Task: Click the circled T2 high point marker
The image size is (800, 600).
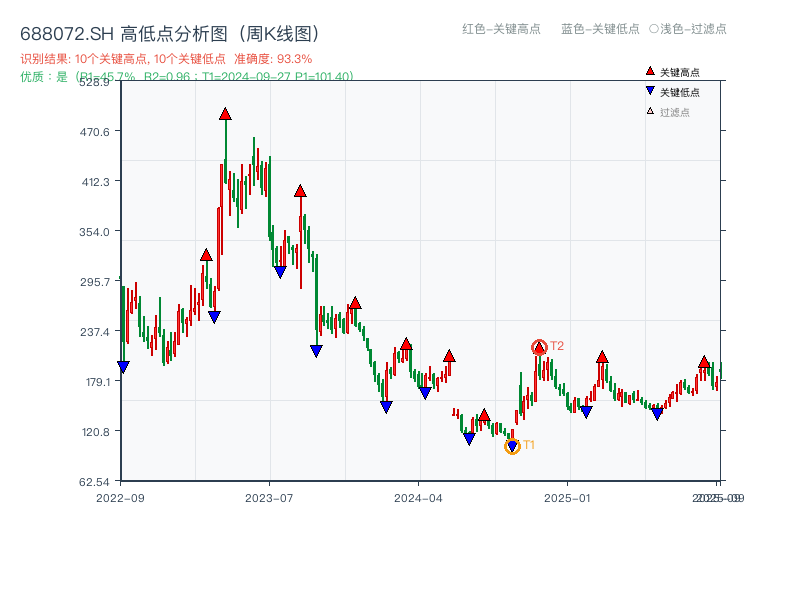Action: tap(538, 346)
